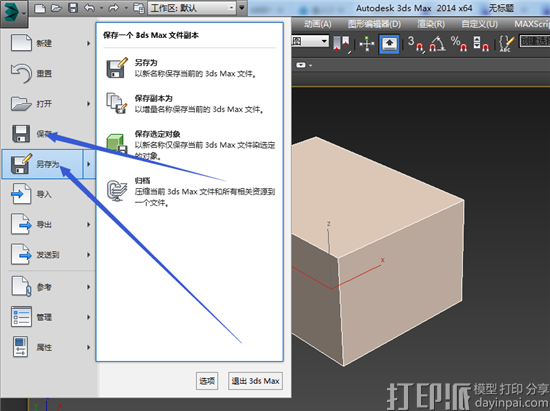This screenshot has height=411, width=550.
Task: Click the Undo arrow in title bar
Action: coord(89,8)
